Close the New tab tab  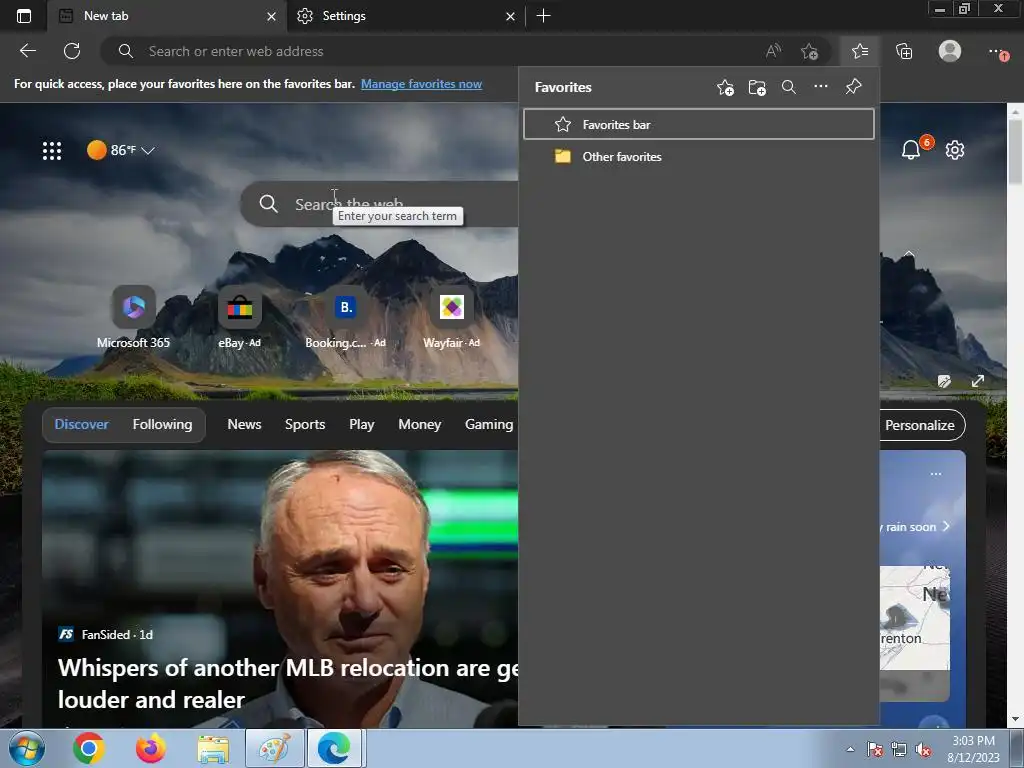(x=271, y=16)
